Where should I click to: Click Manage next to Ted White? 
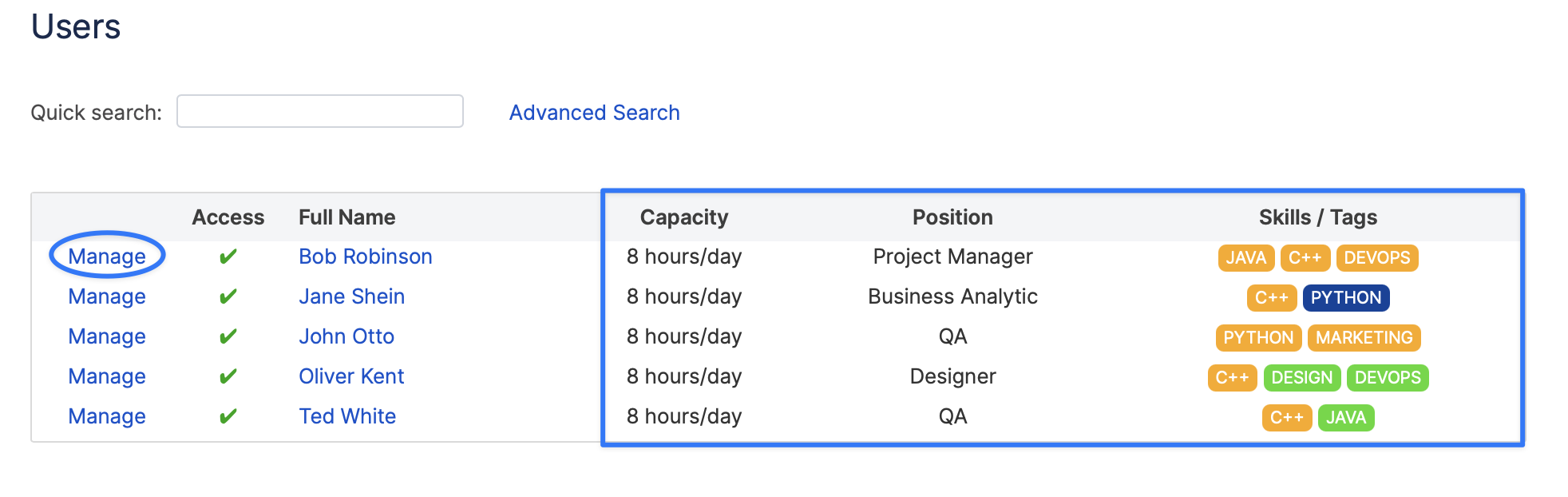pos(107,416)
